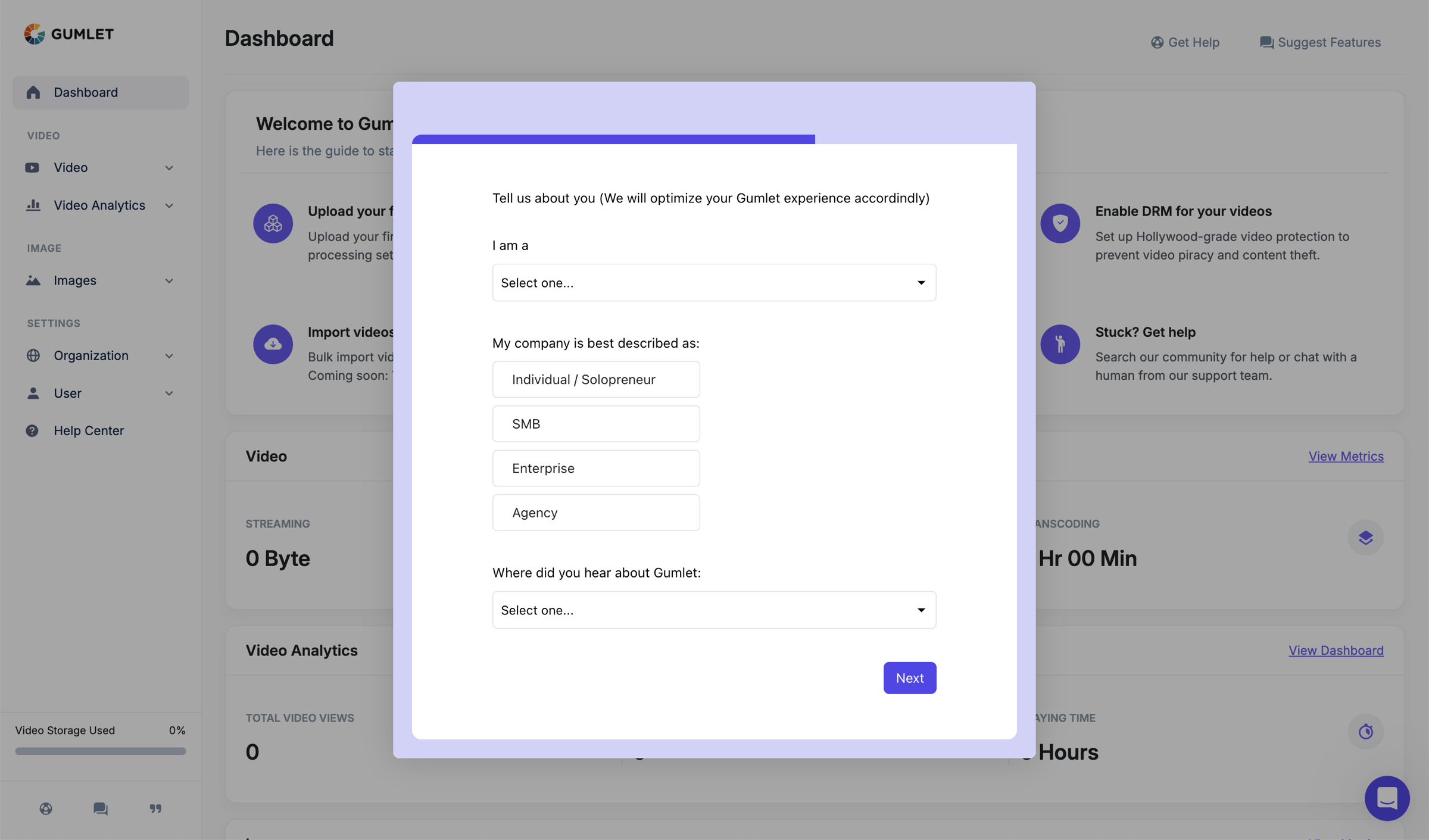Viewport: 1429px width, 840px height.
Task: Click the bottom sidebar chat feedback icon
Action: coord(101,808)
